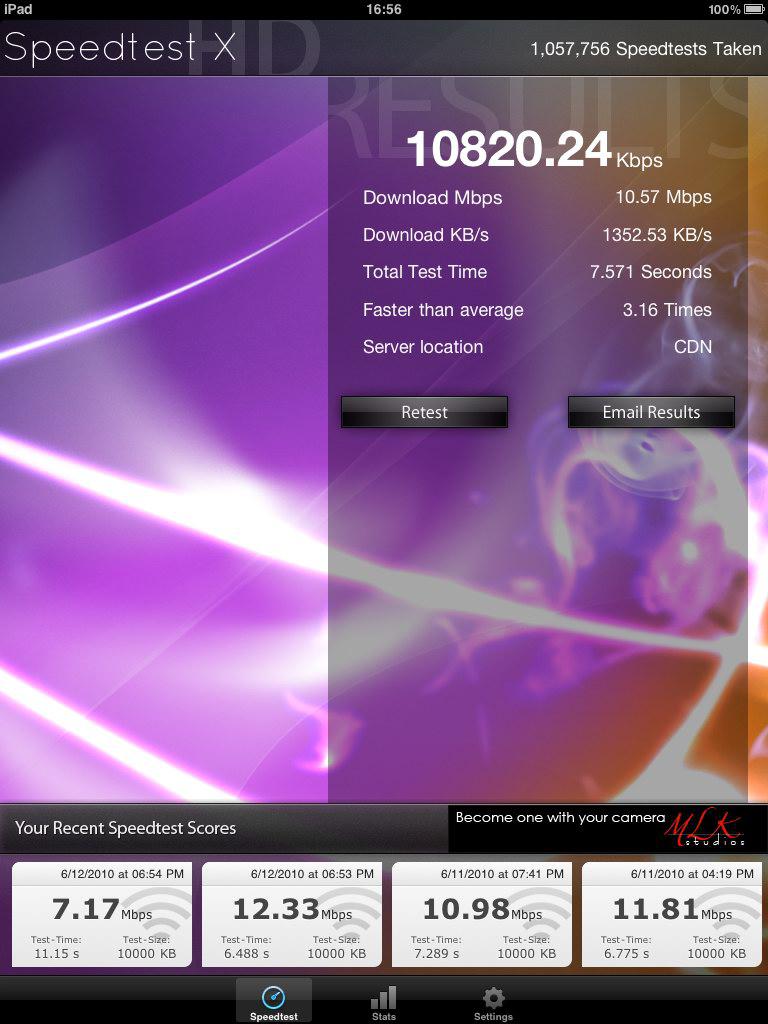
Task: Tap the 6/11/2010 at 04:19 PM date
Action: 692,874
